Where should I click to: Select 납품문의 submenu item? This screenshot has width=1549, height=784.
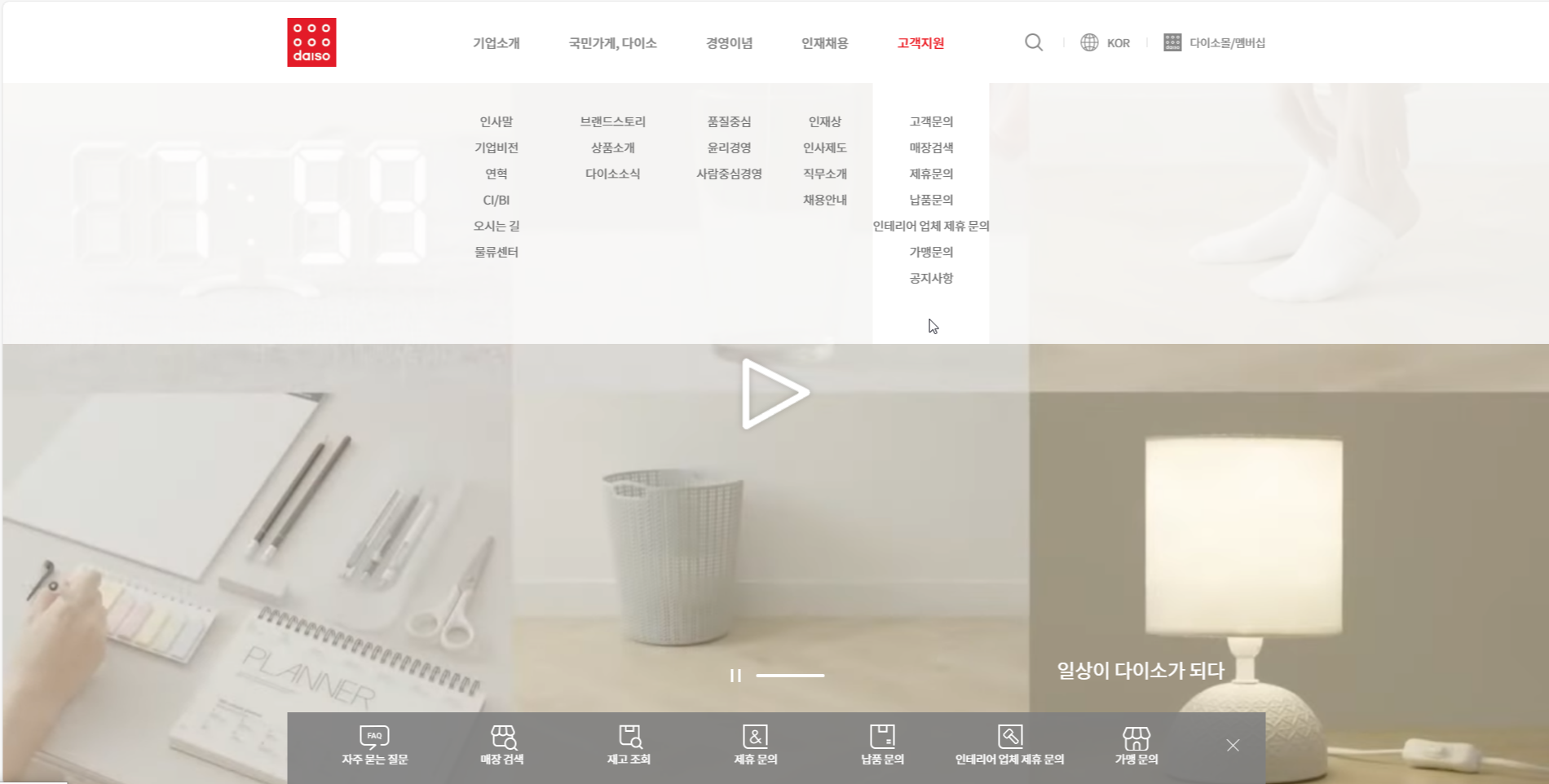pyautogui.click(x=931, y=200)
